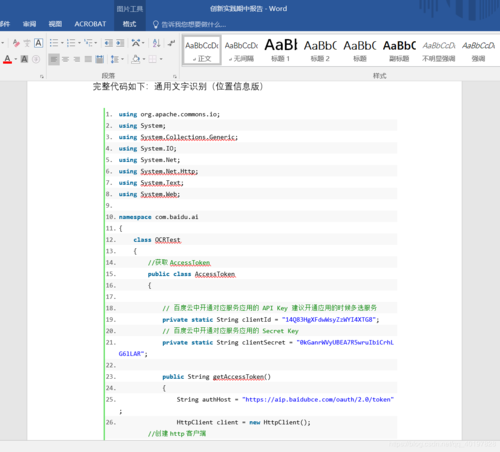This screenshot has height=452, width=500.
Task: Open the line spacing options dropdown
Action: [x=123, y=59]
